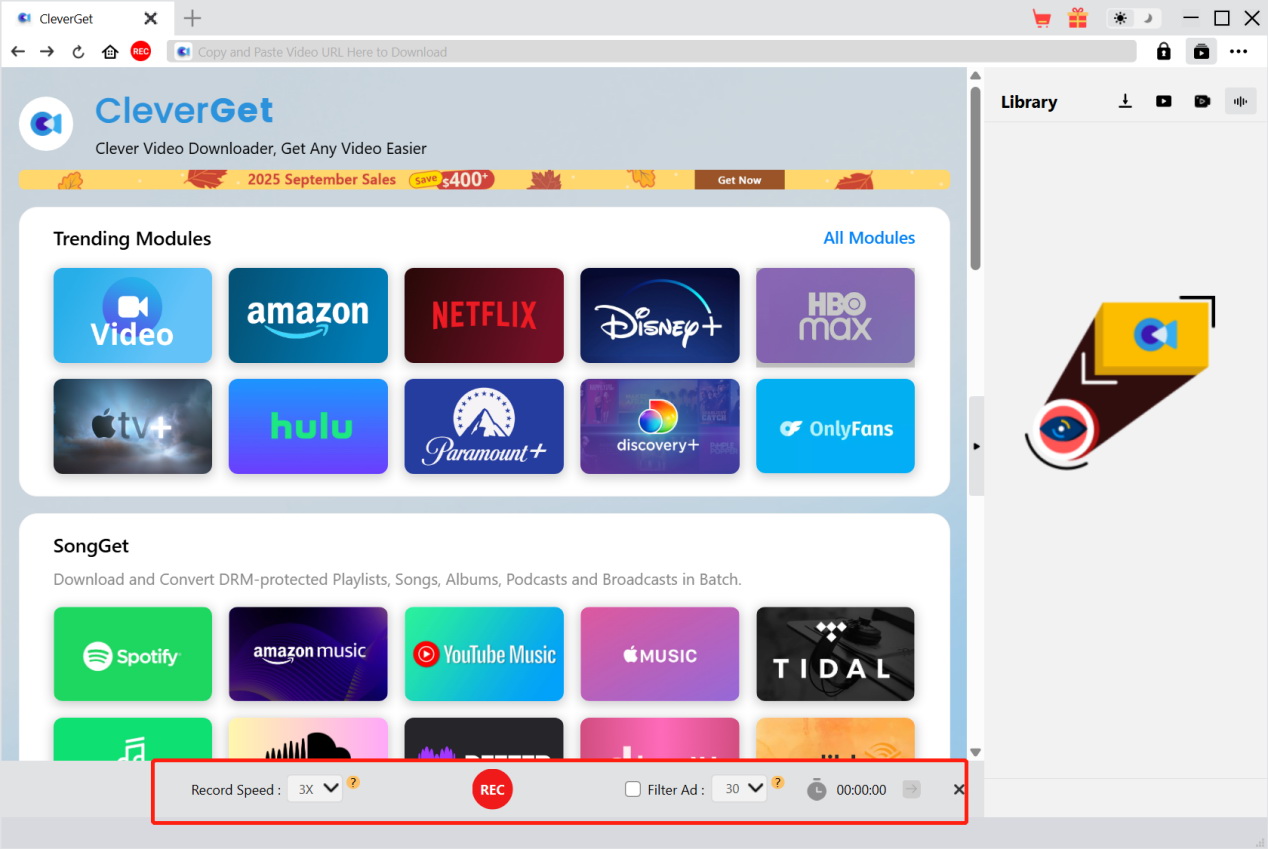This screenshot has height=849, width=1268.
Task: Open the gift box icon
Action: [x=1077, y=18]
